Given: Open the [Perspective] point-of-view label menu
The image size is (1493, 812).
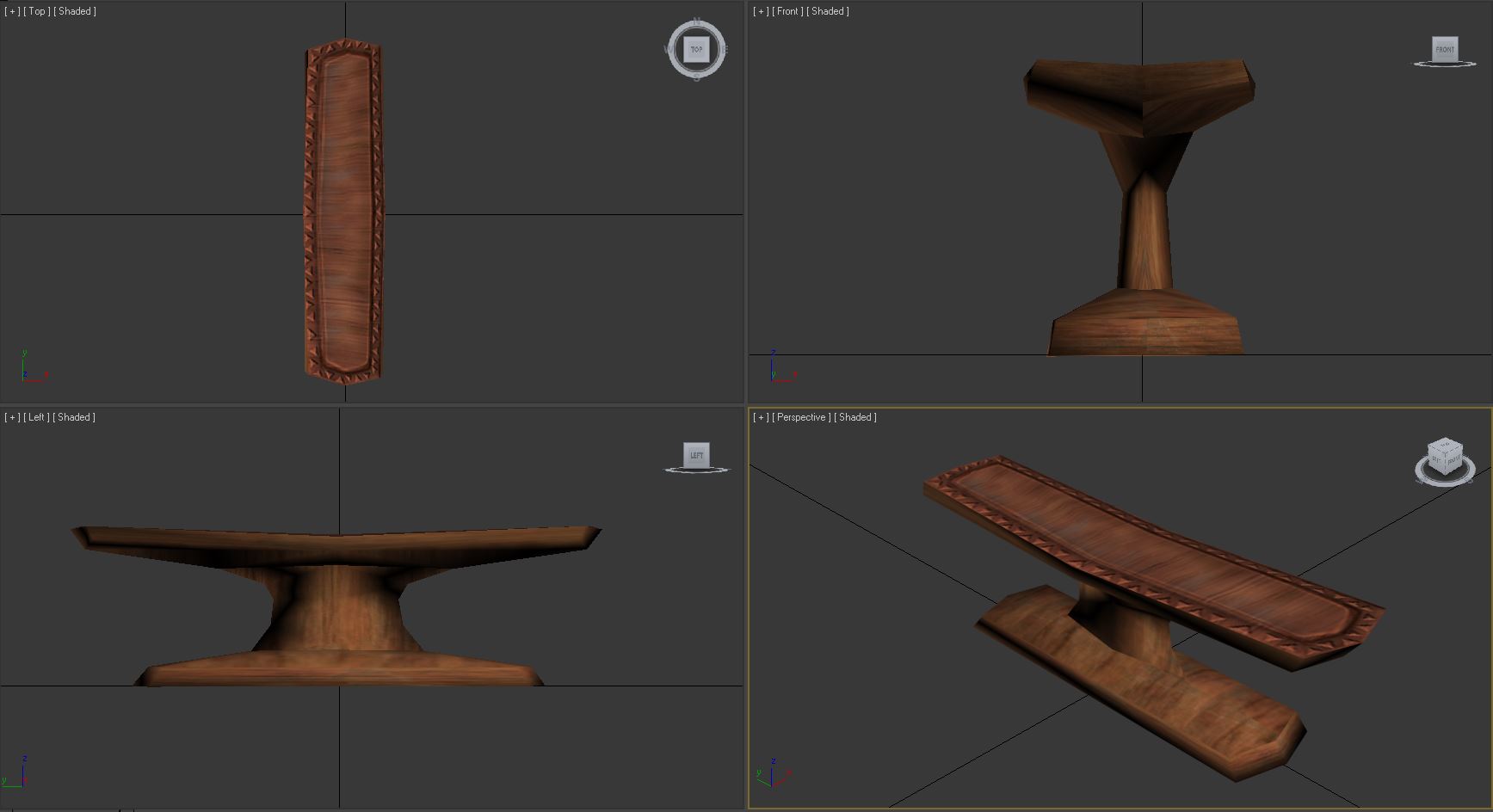Looking at the screenshot, I should [801, 417].
